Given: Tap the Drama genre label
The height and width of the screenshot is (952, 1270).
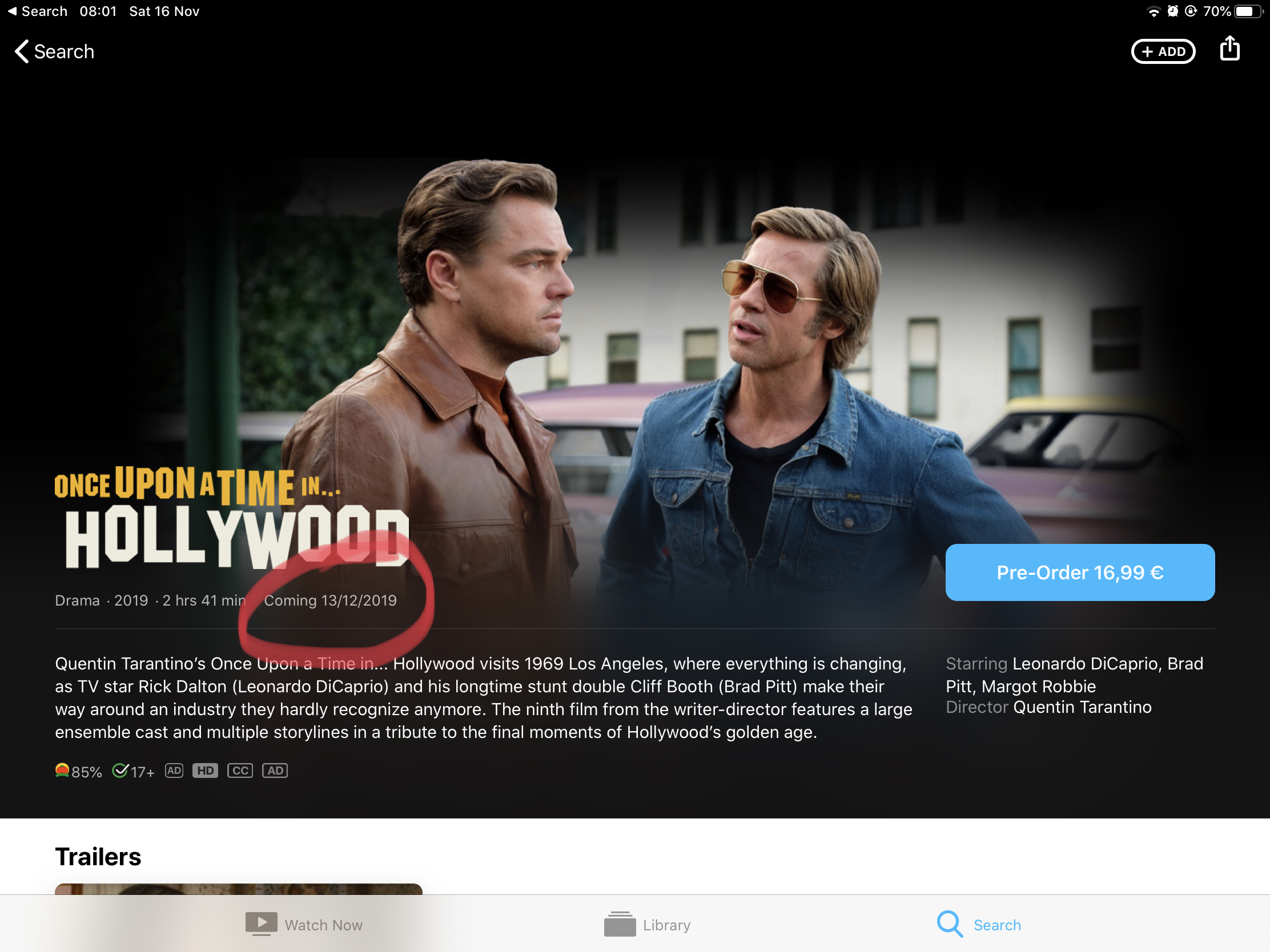Looking at the screenshot, I should click(x=78, y=600).
